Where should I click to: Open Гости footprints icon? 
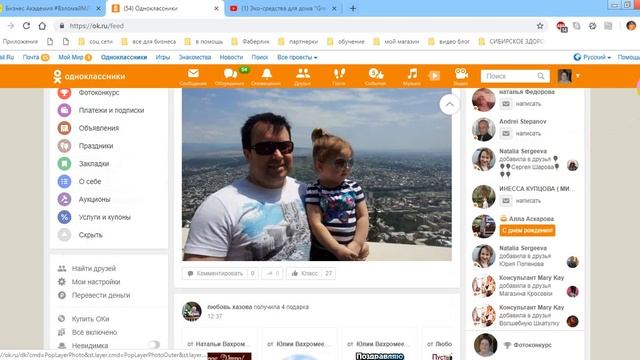[339, 74]
